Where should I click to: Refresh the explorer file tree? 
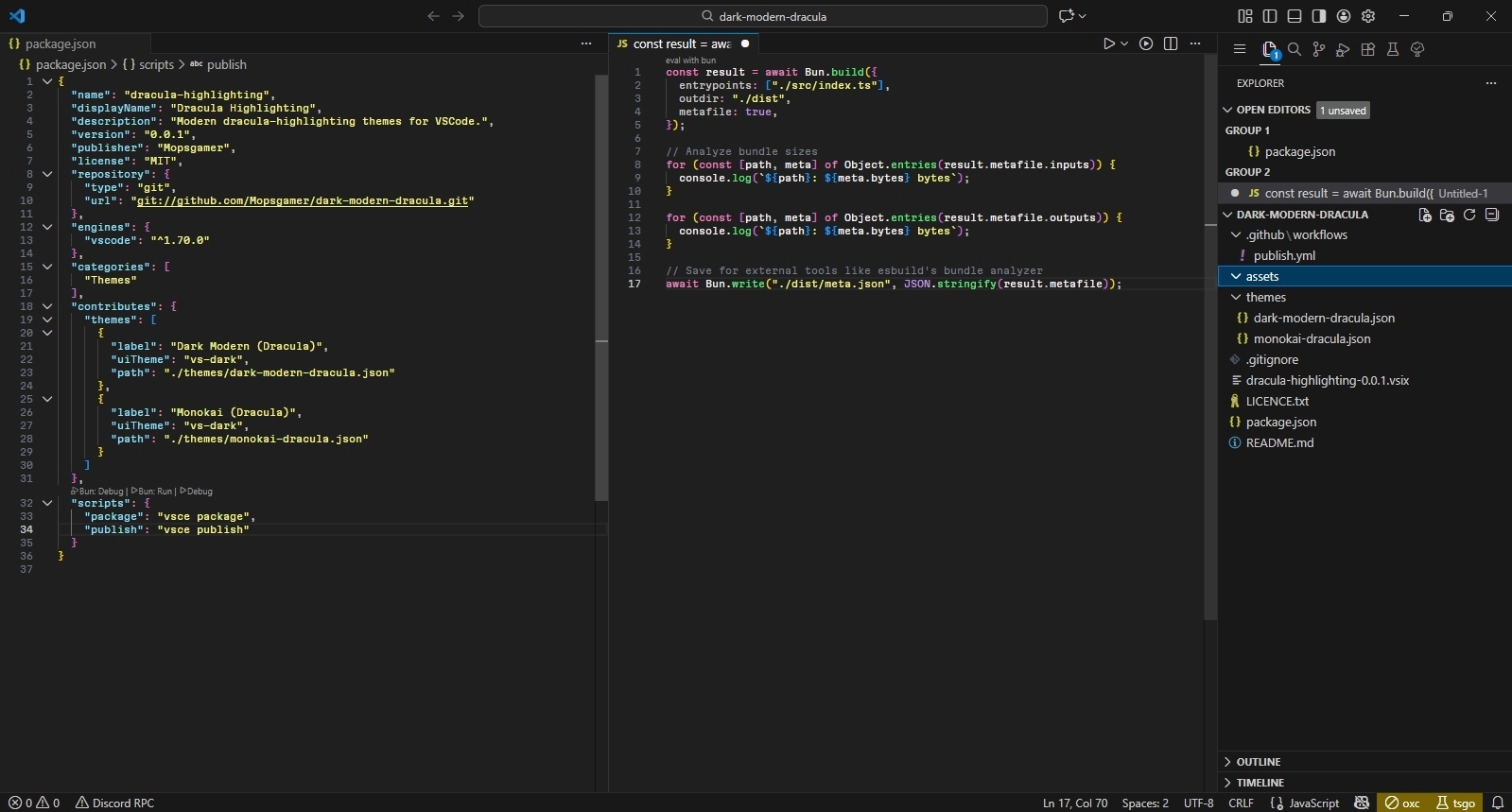pos(1469,215)
